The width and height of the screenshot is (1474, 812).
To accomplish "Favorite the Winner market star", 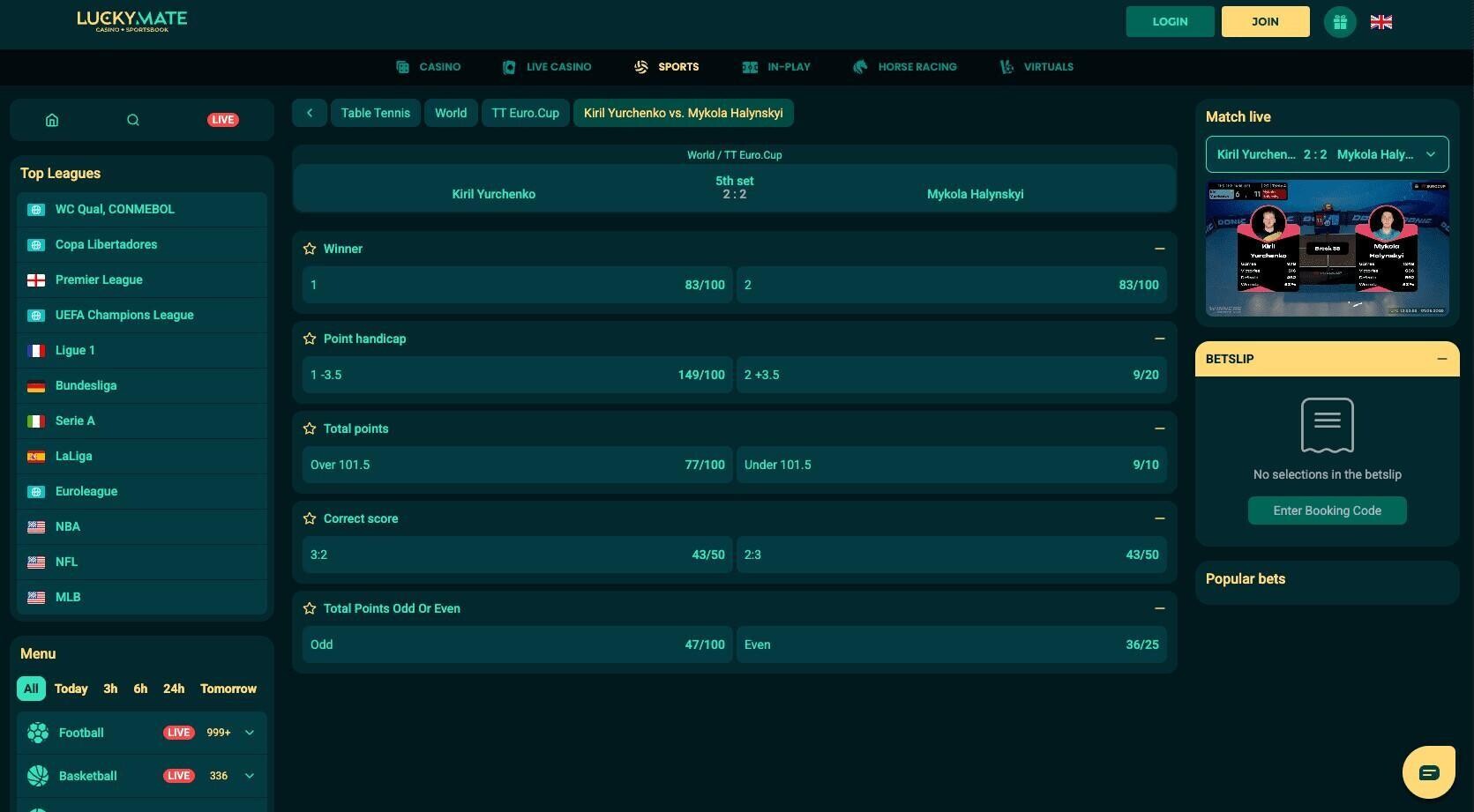I will point(310,250).
